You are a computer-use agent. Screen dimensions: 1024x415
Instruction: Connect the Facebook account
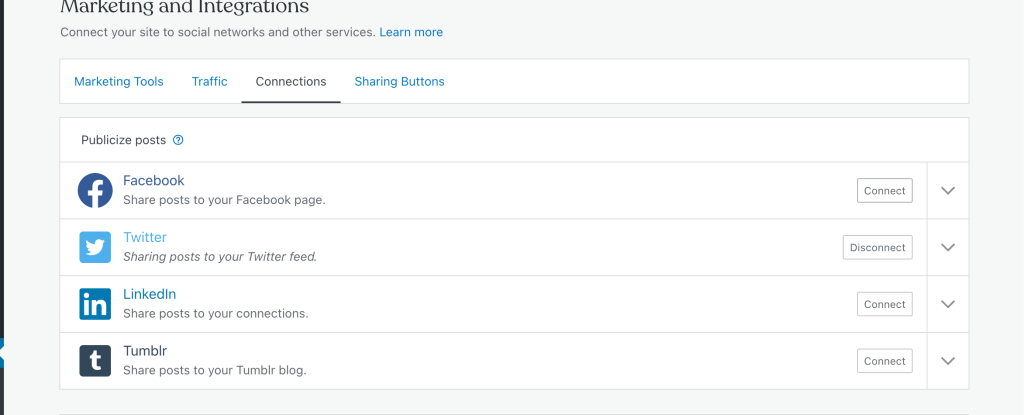(885, 191)
